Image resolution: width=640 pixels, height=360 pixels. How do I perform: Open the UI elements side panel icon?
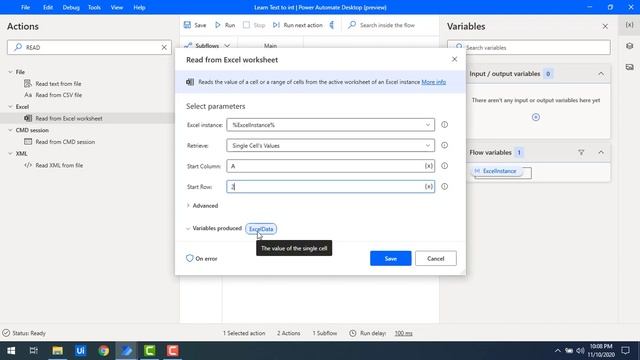pyautogui.click(x=629, y=46)
